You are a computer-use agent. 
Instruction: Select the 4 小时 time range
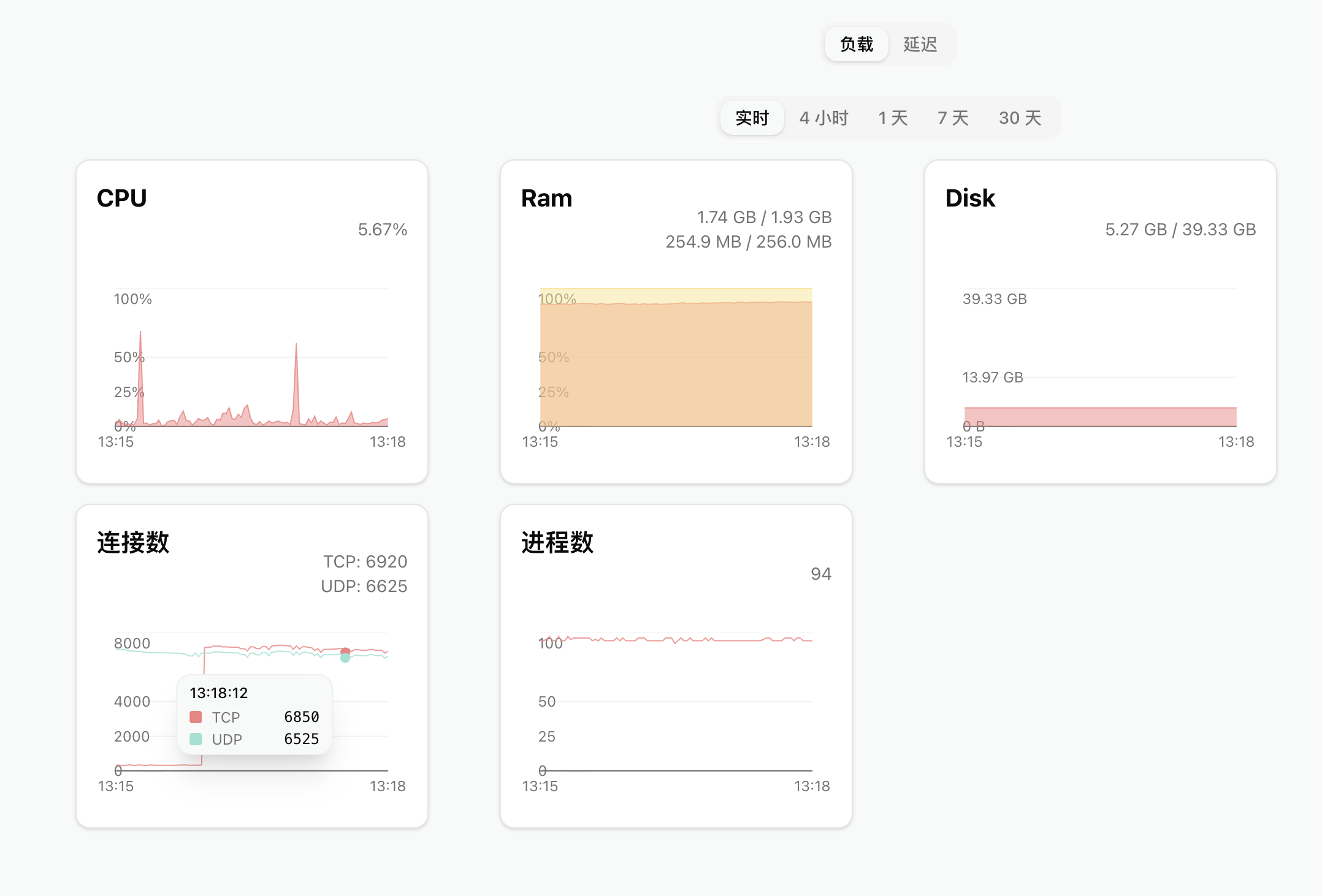point(823,118)
